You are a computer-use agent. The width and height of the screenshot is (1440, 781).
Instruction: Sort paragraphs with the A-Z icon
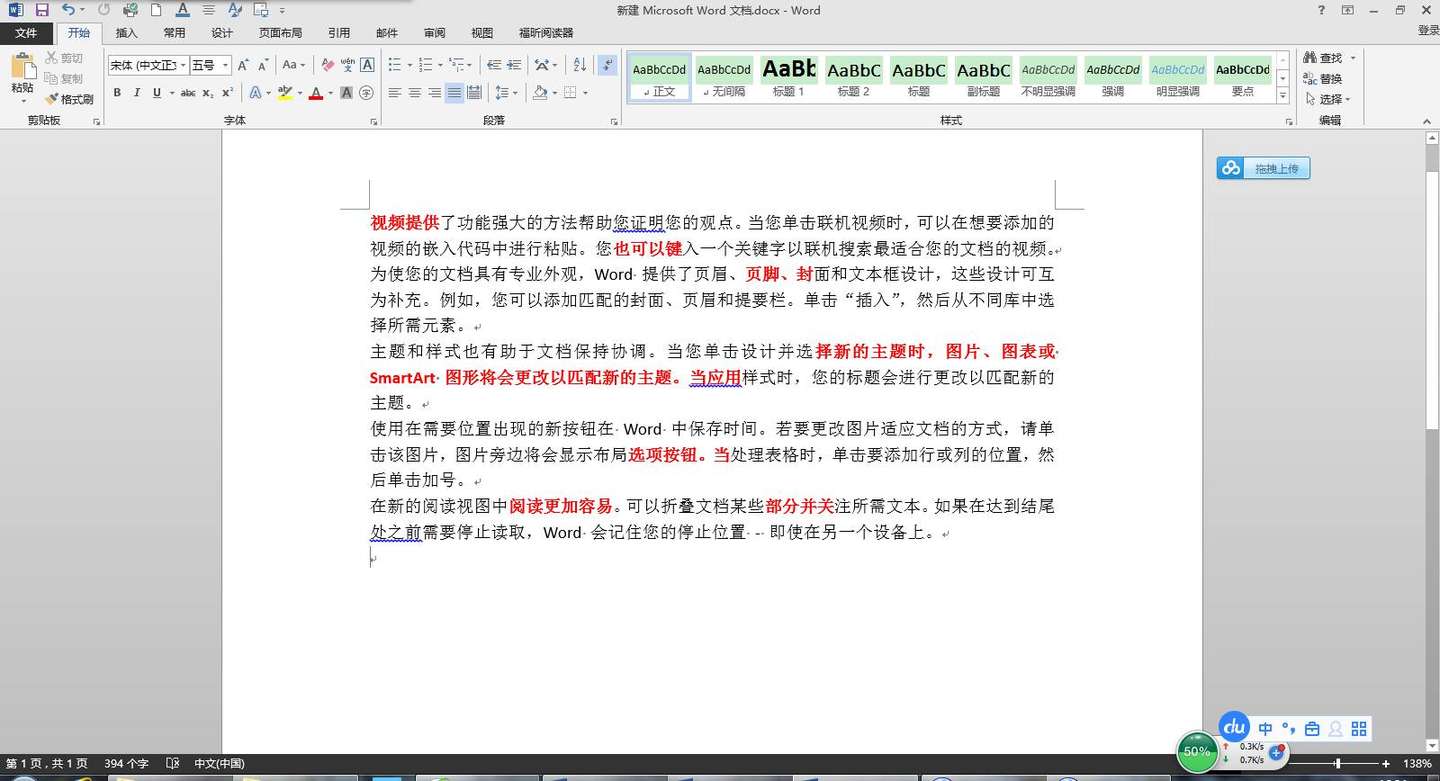click(580, 65)
